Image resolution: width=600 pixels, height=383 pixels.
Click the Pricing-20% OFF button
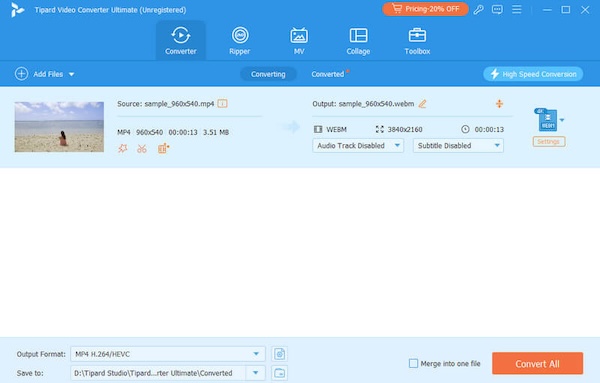(425, 9)
